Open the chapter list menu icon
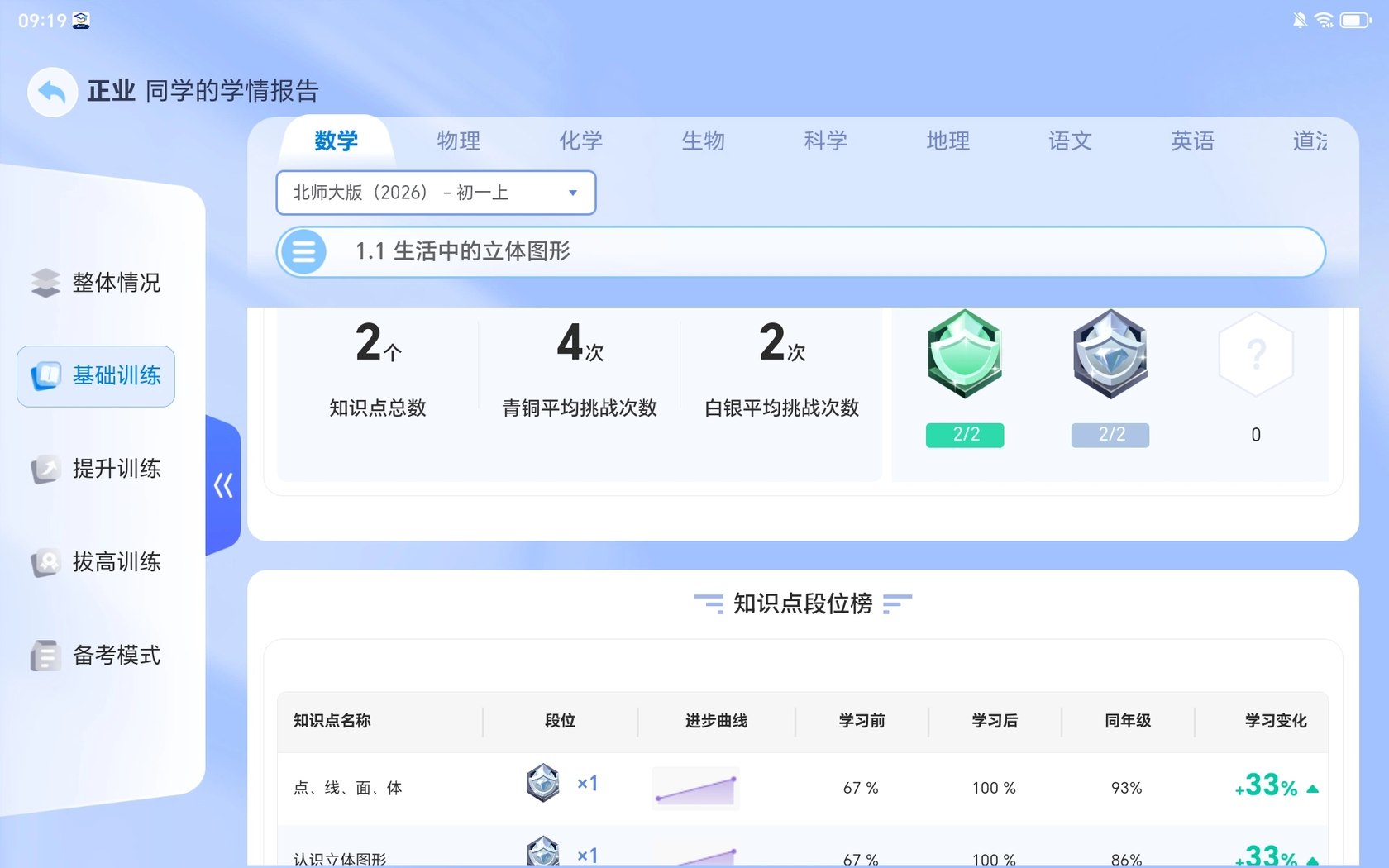The image size is (1389, 868). pos(303,251)
